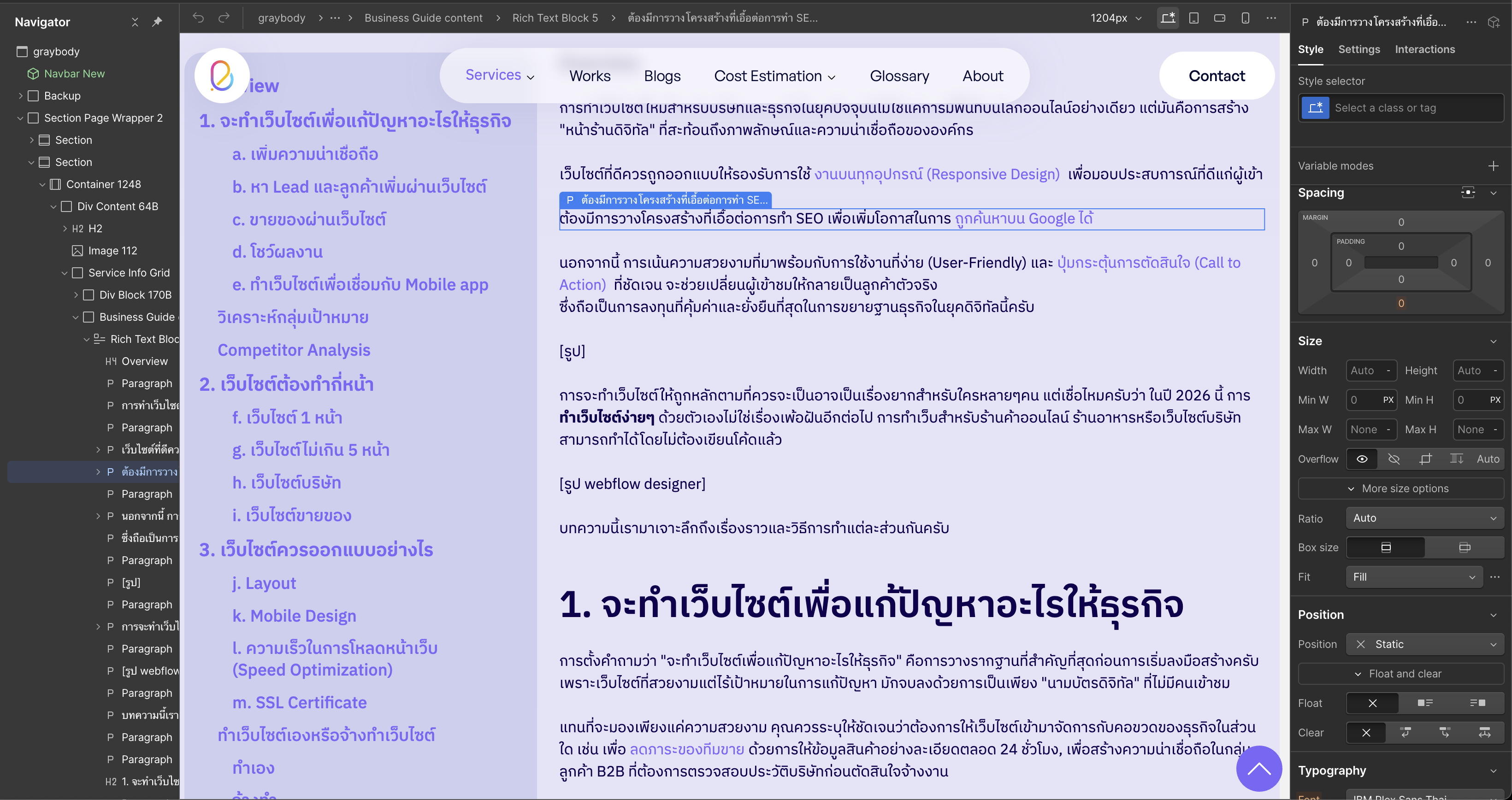Viewport: 1512px width, 800px height.
Task: Open the Ratio Auto dropdown
Action: [x=1424, y=518]
